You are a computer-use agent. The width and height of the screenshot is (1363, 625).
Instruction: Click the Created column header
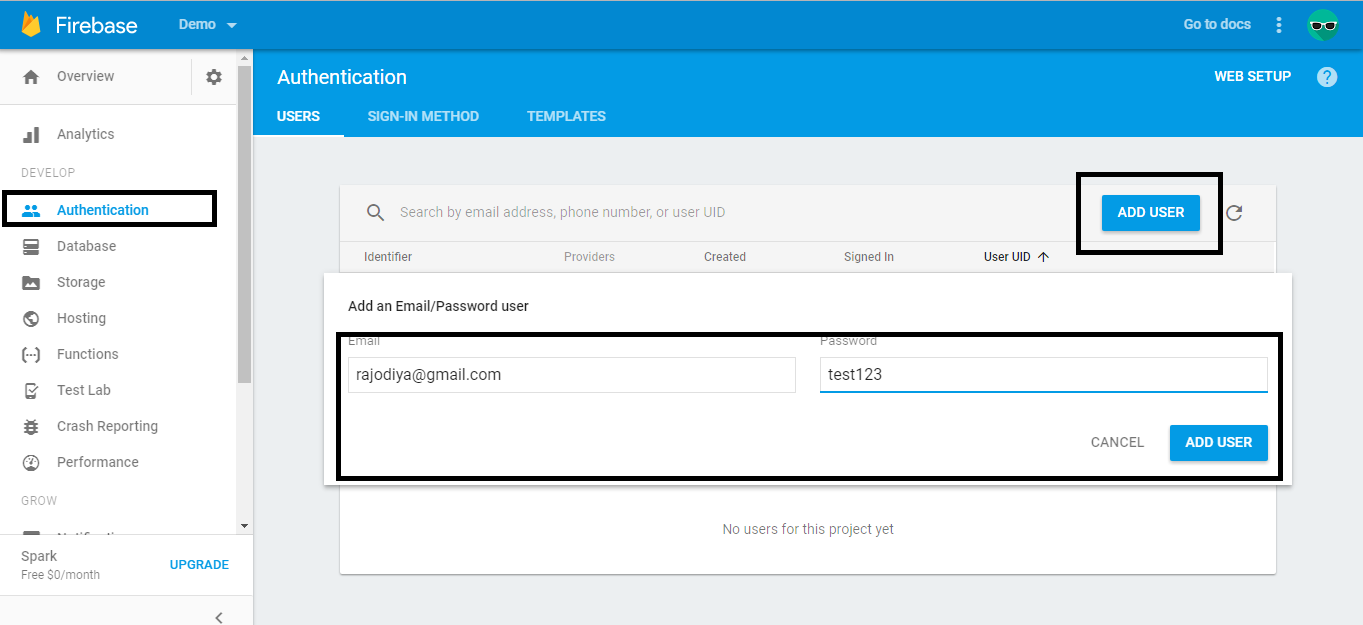pyautogui.click(x=725, y=257)
